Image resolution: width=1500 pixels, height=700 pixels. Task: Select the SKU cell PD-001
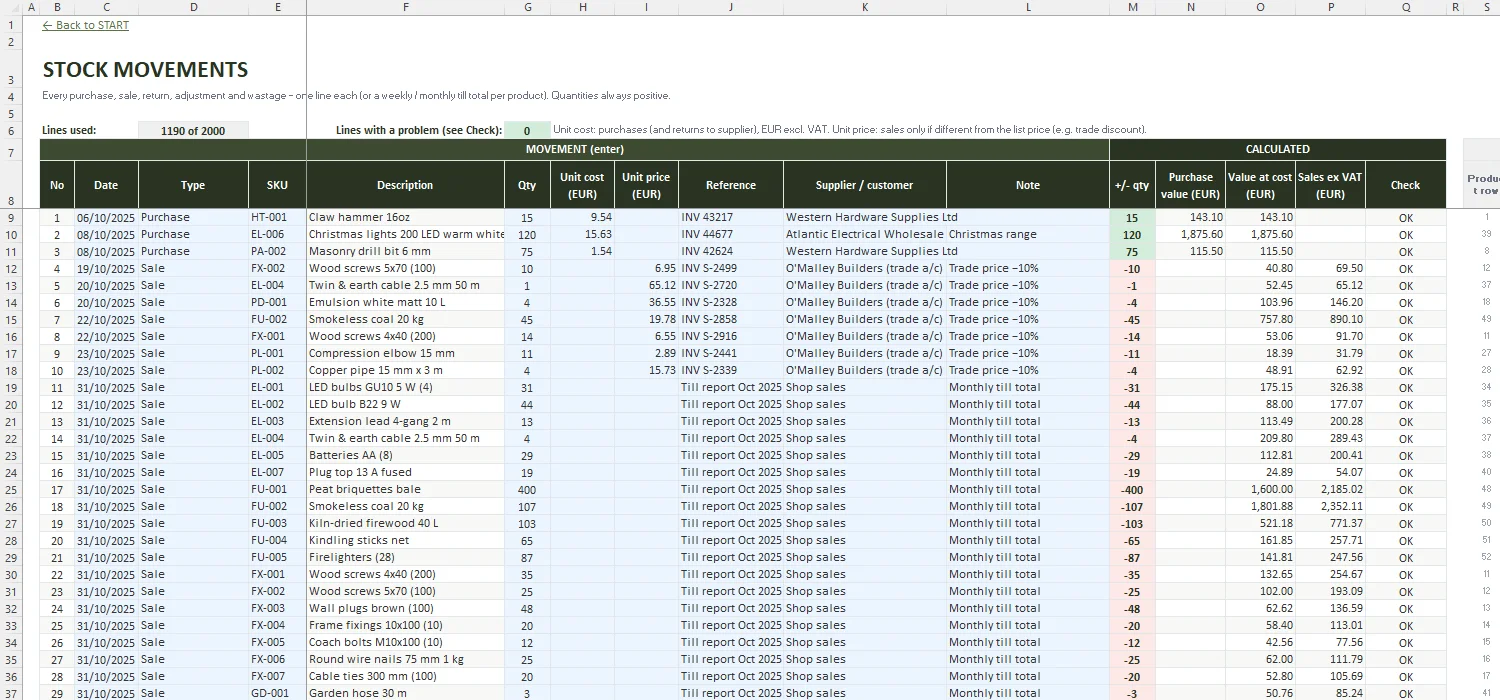click(x=277, y=302)
